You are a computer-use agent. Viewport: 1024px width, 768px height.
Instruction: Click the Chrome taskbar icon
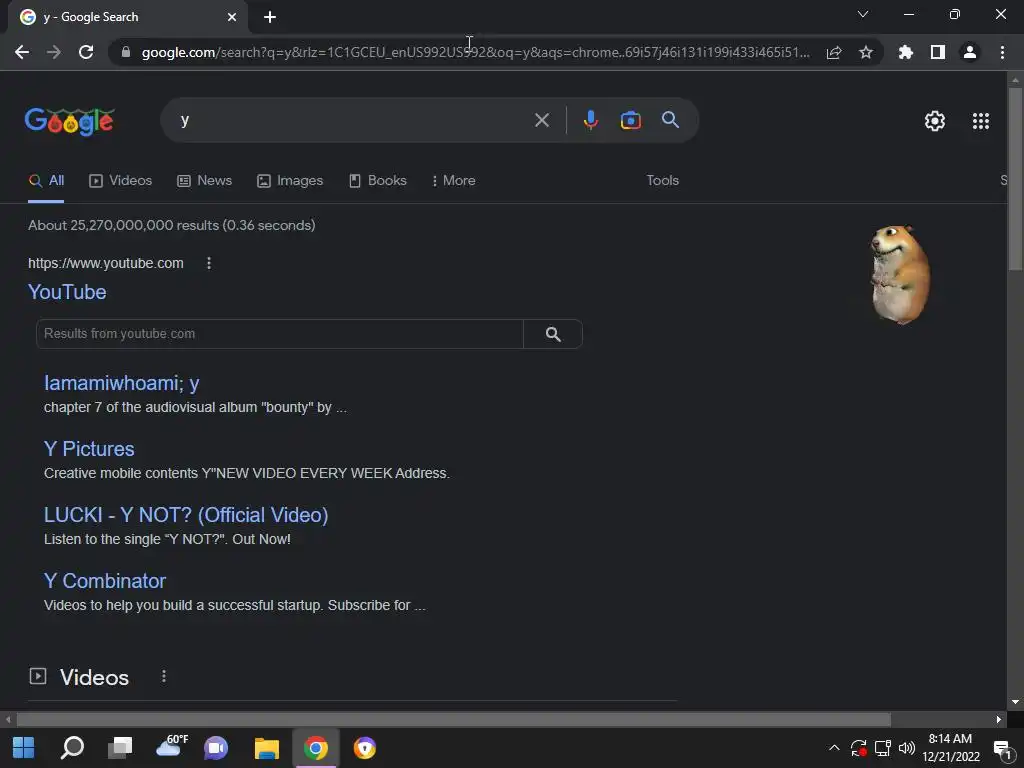[315, 748]
